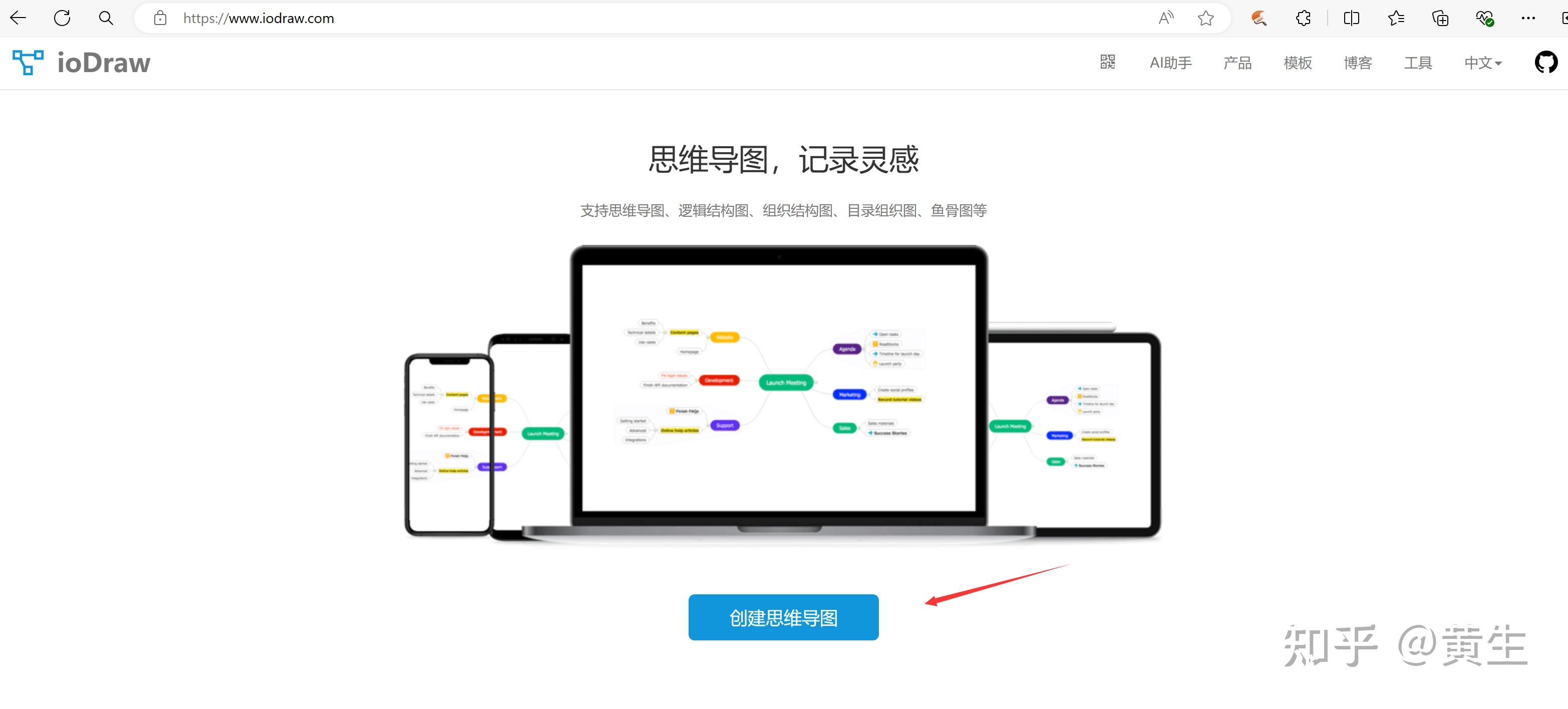Show the QR code icon
Viewport: 1568px width, 709px height.
click(1108, 62)
